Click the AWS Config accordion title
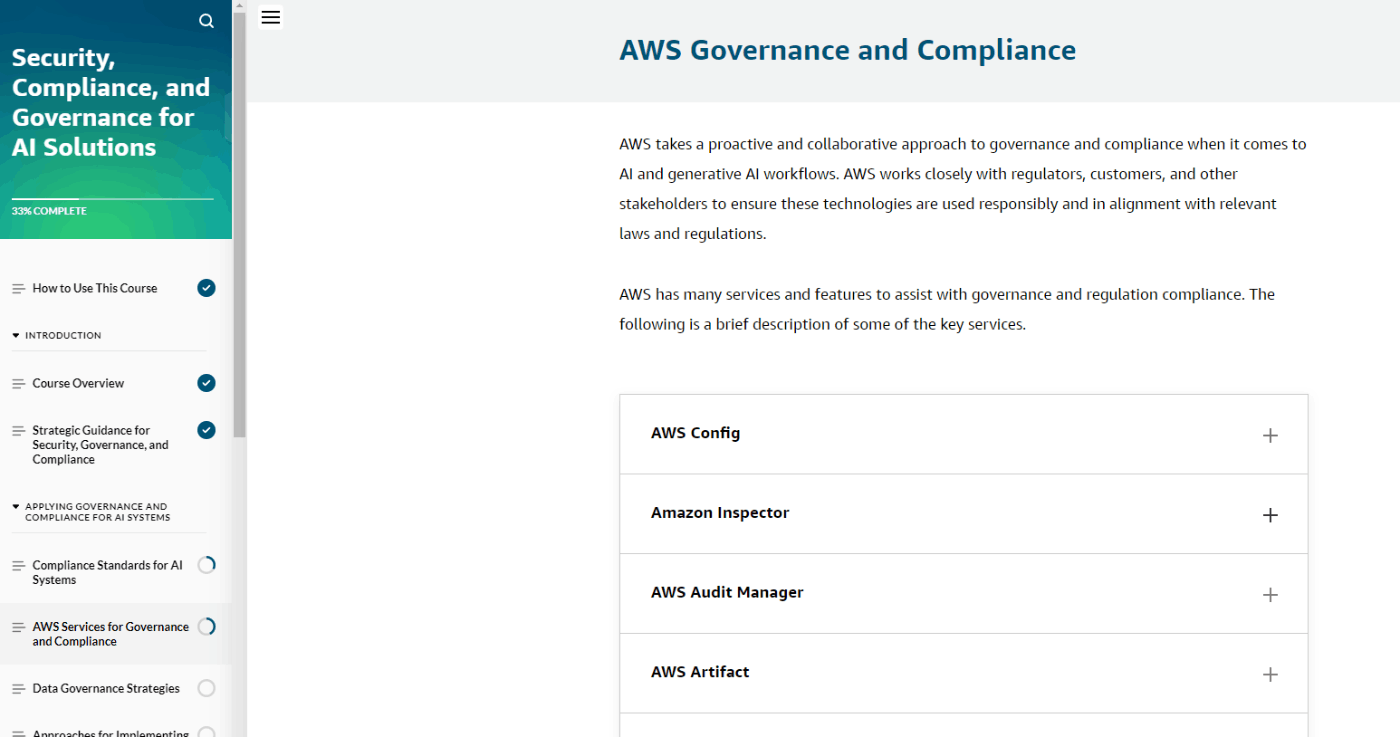This screenshot has width=1400, height=737. tap(695, 433)
